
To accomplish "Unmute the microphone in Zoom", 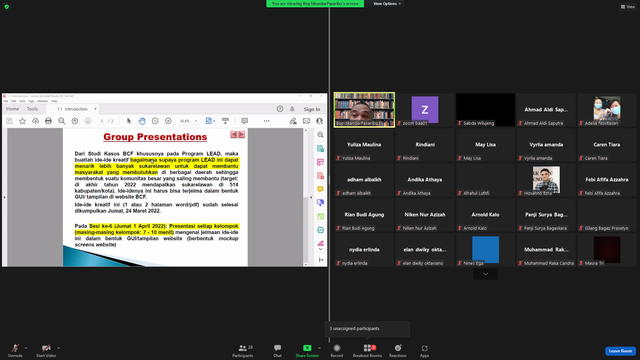I will coord(15,350).
